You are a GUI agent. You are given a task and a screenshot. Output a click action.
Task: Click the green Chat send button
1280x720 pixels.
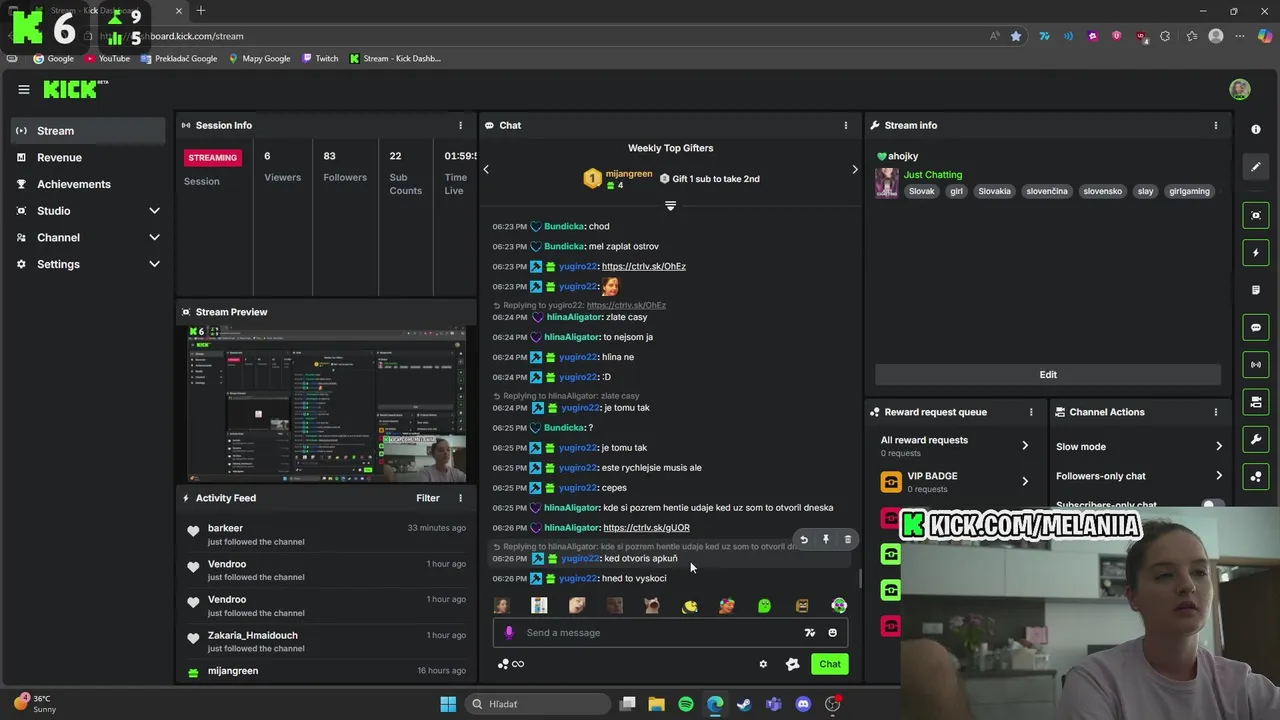click(x=830, y=664)
